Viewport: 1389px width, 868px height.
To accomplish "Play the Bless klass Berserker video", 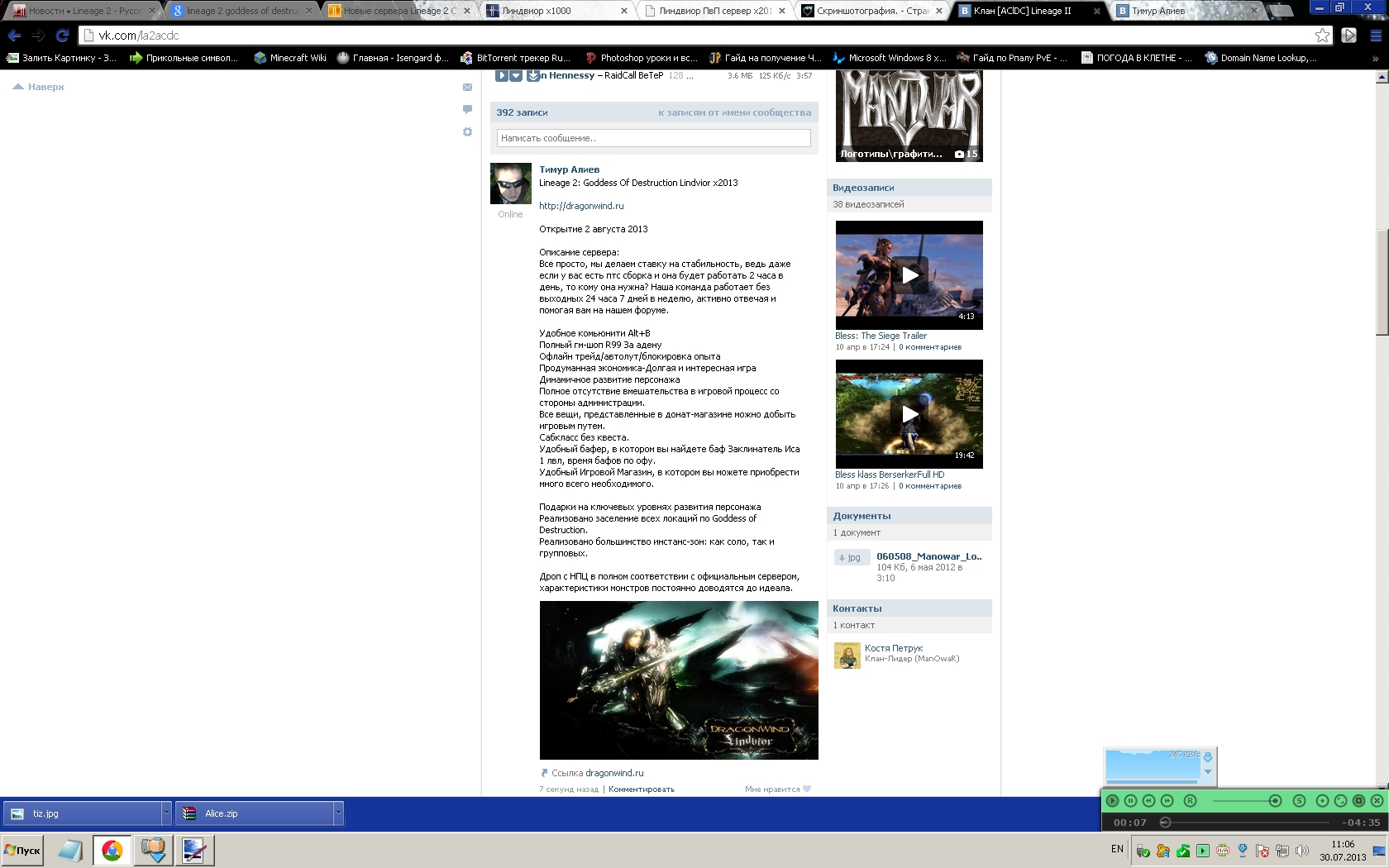I will [909, 414].
